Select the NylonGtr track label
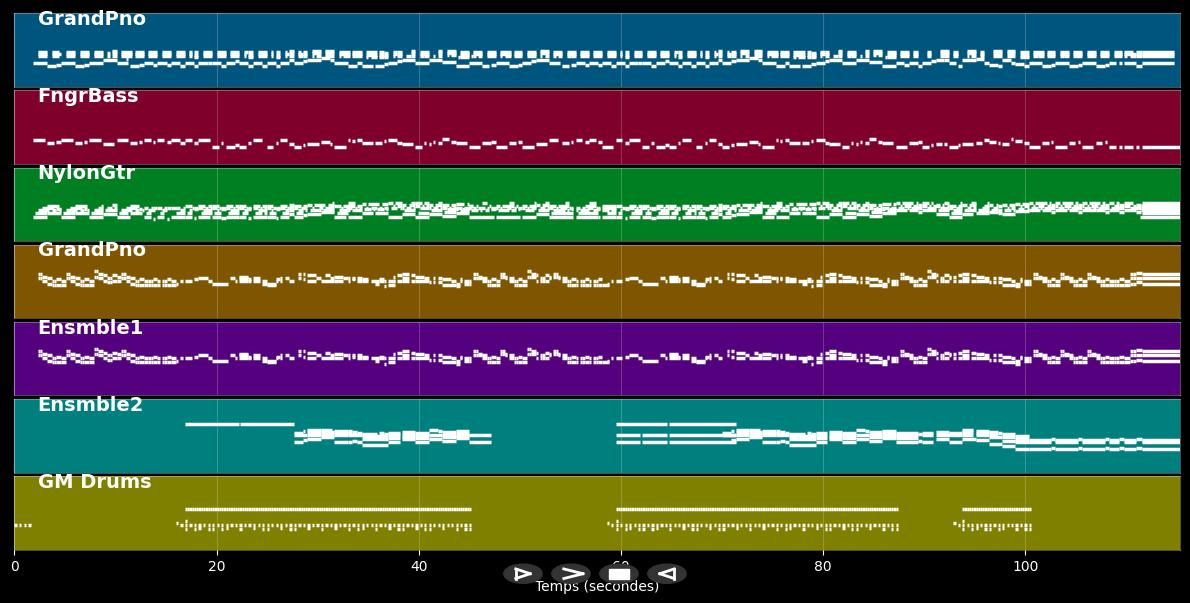This screenshot has height=603, width=1190. click(x=86, y=173)
